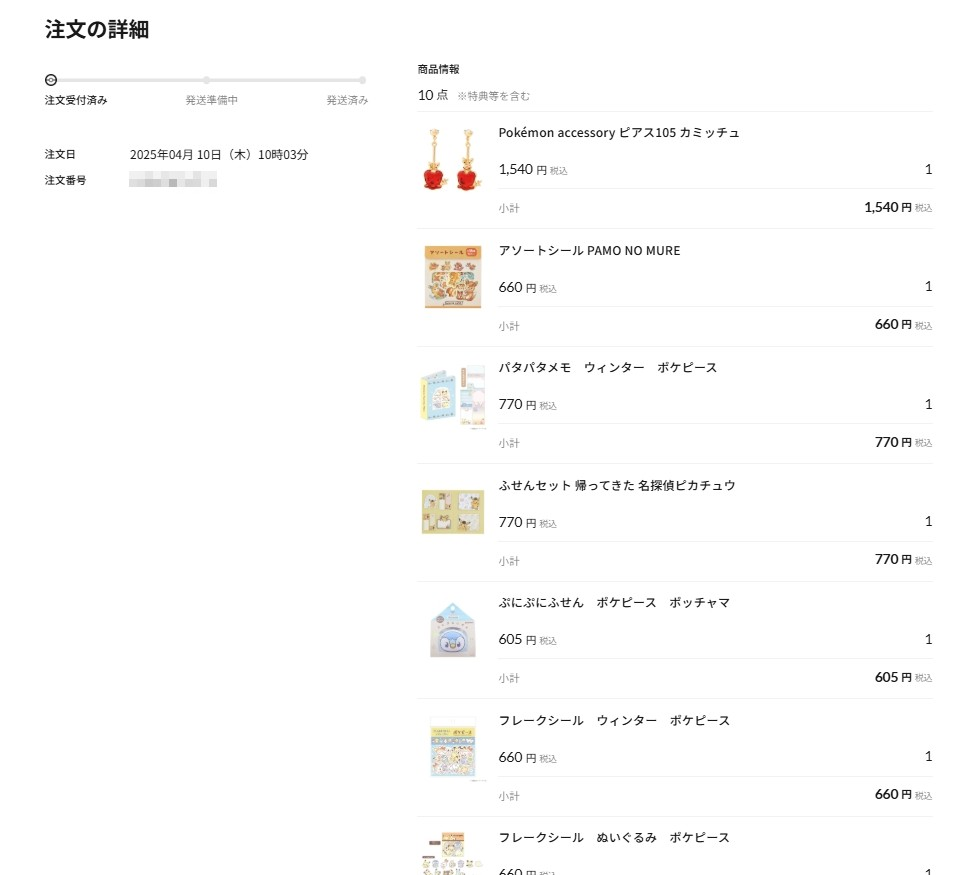964x875 pixels.
Task: Click the 注文日 label
Action: pyautogui.click(x=60, y=154)
